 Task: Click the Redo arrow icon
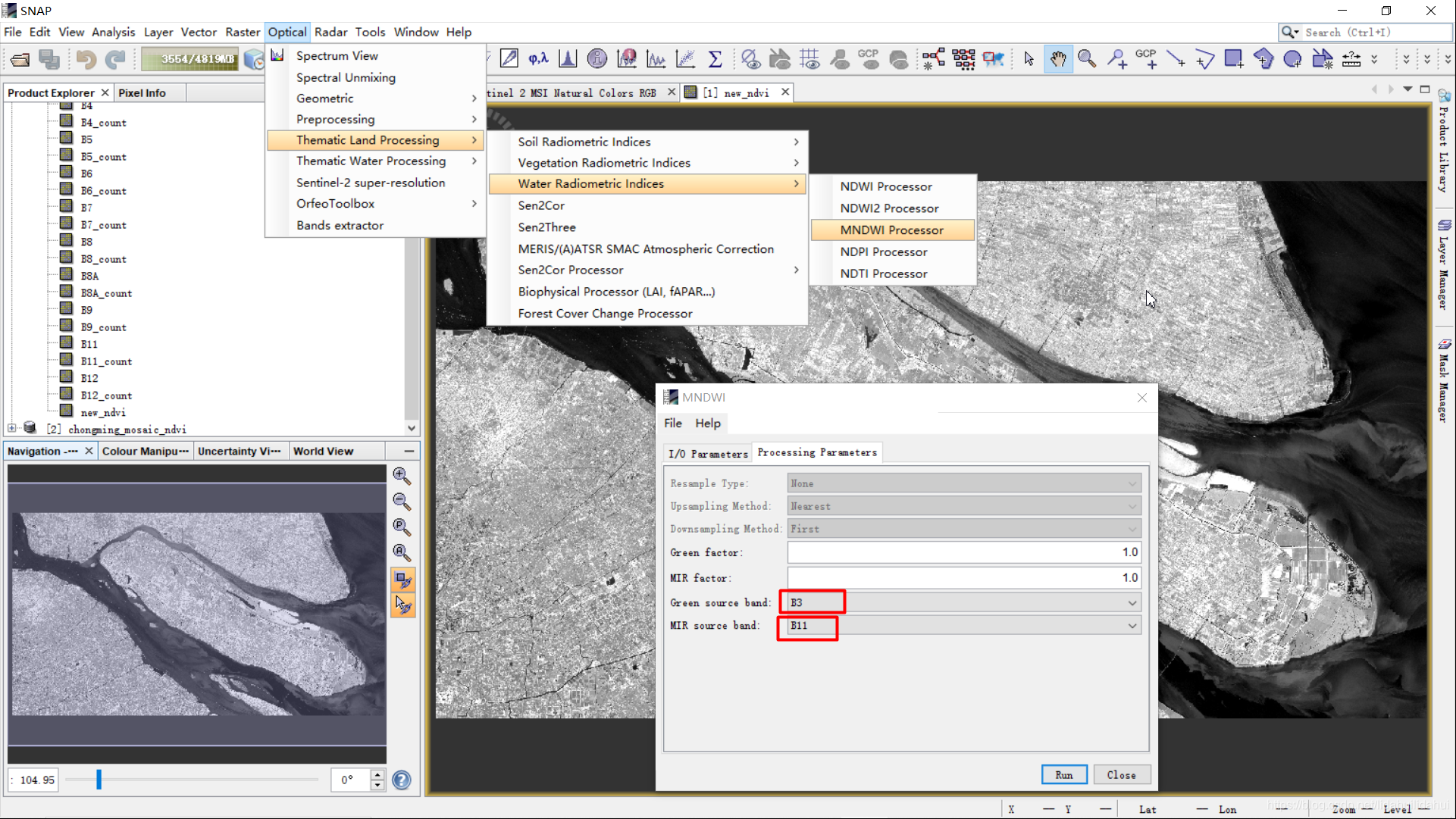click(x=115, y=59)
